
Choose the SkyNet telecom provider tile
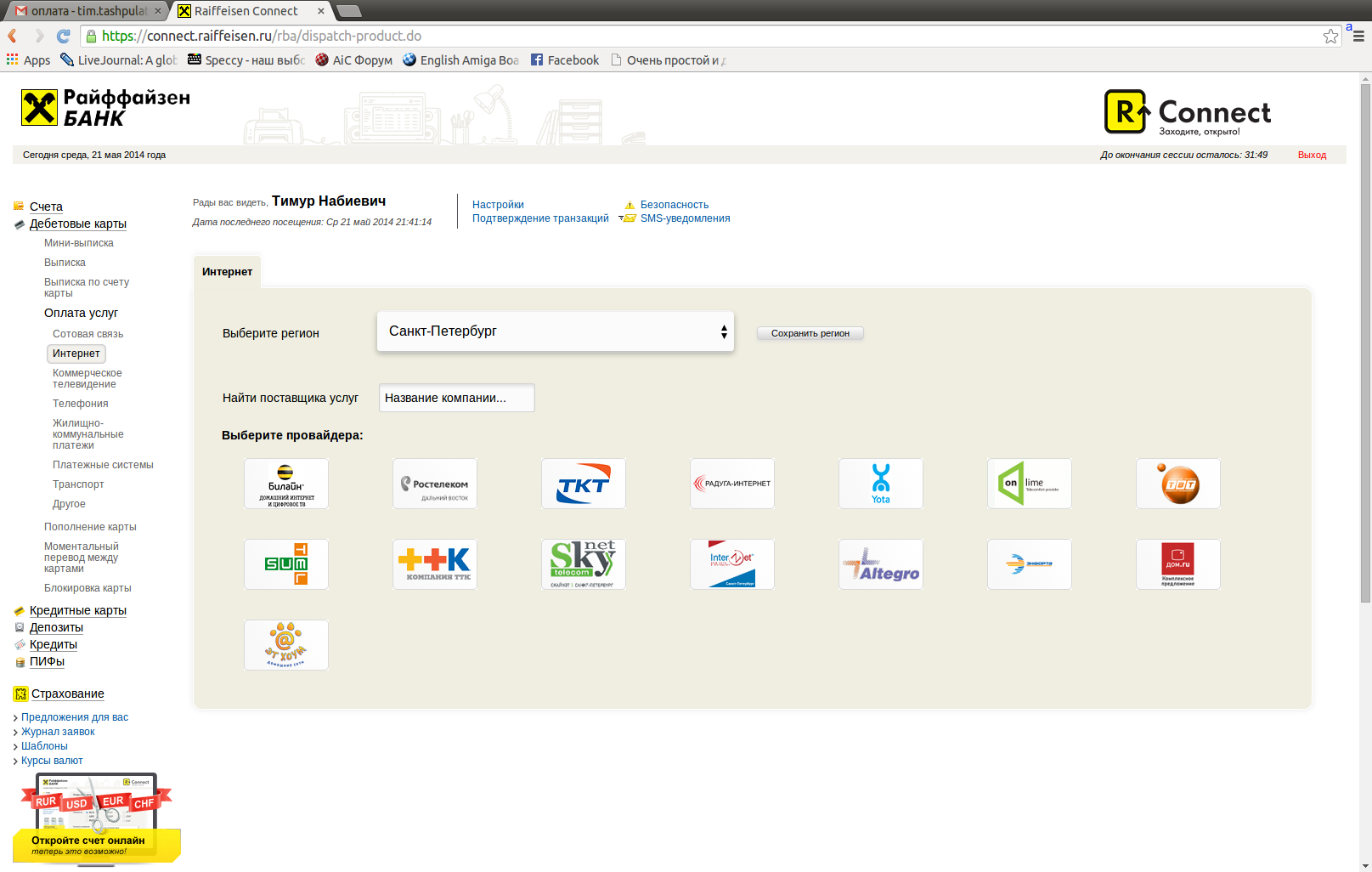point(584,564)
